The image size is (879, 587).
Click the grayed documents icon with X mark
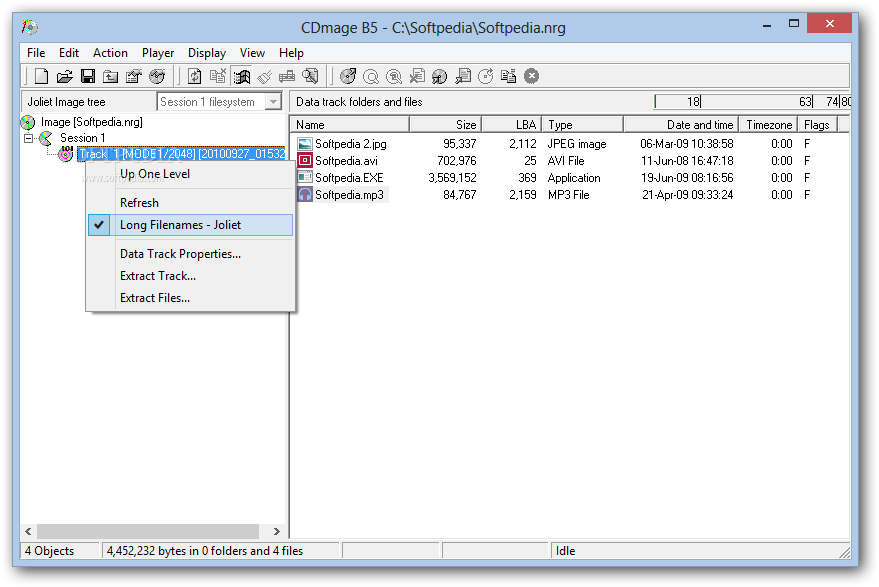pos(218,76)
